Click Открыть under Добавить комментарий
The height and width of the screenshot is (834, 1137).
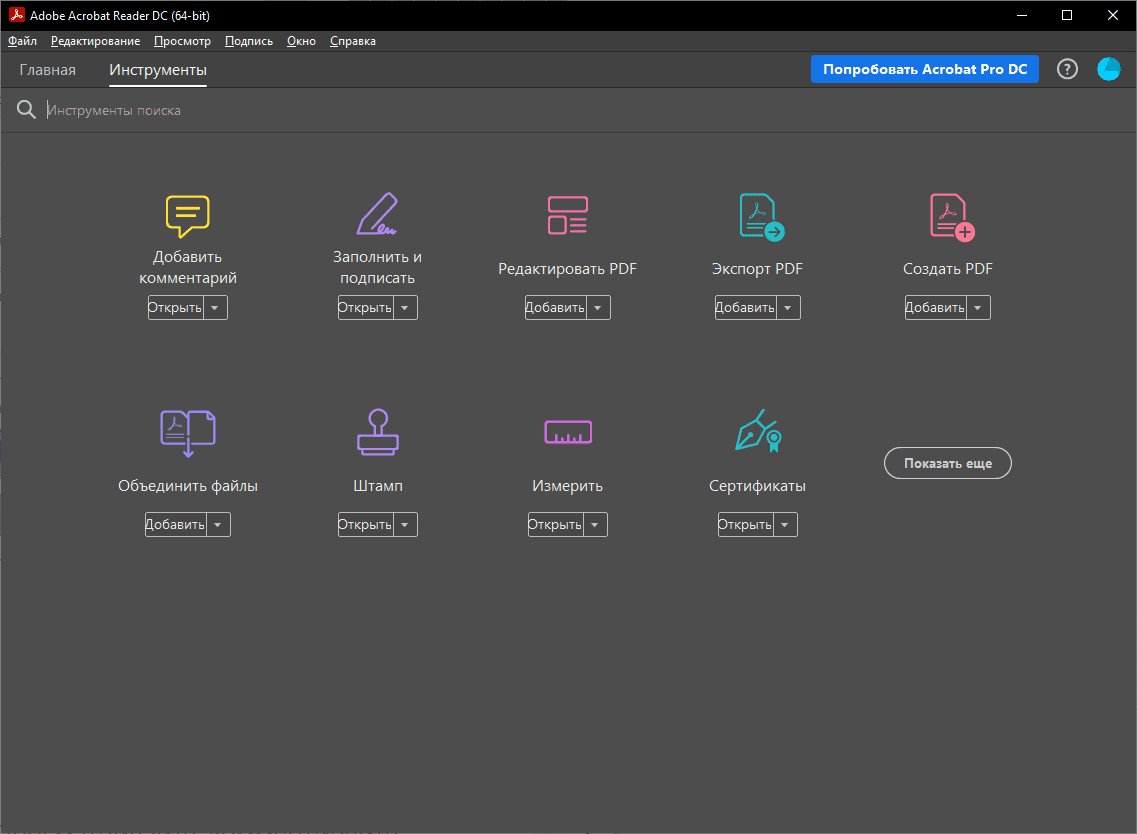[175, 307]
